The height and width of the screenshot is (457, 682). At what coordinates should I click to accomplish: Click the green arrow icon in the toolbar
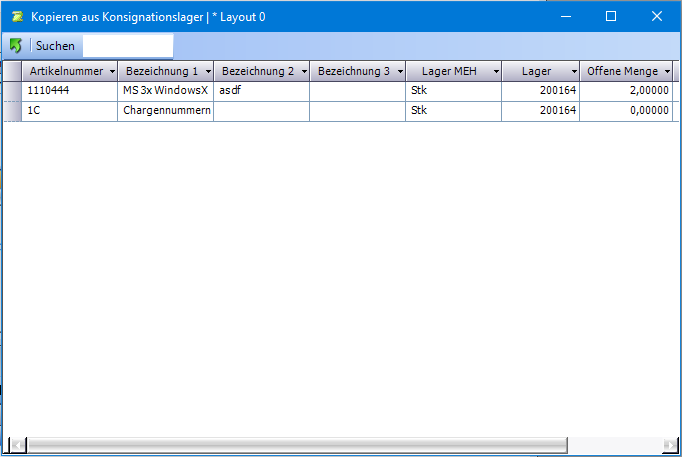[x=15, y=46]
